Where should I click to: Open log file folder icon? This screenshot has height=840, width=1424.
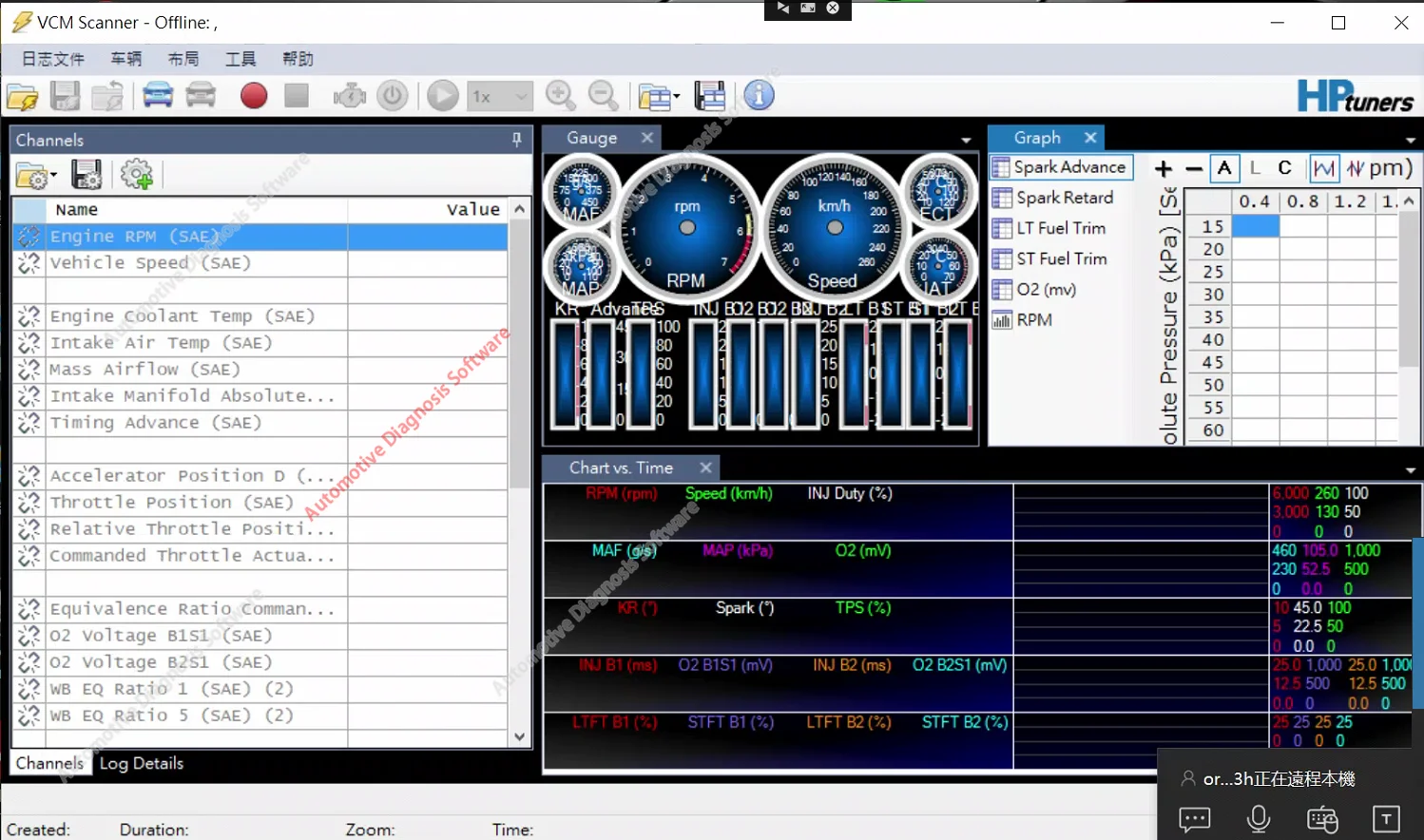[x=23, y=96]
